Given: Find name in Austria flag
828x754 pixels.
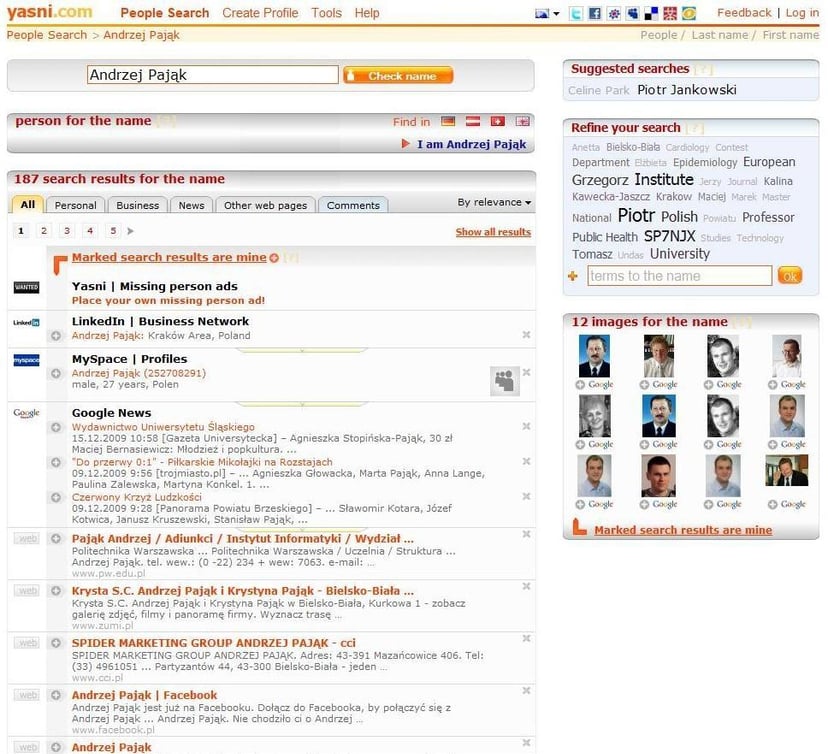Looking at the screenshot, I should click(473, 121).
